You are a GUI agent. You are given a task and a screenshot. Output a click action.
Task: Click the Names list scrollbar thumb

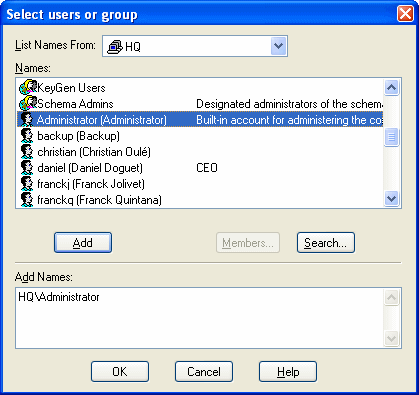pyautogui.click(x=391, y=137)
